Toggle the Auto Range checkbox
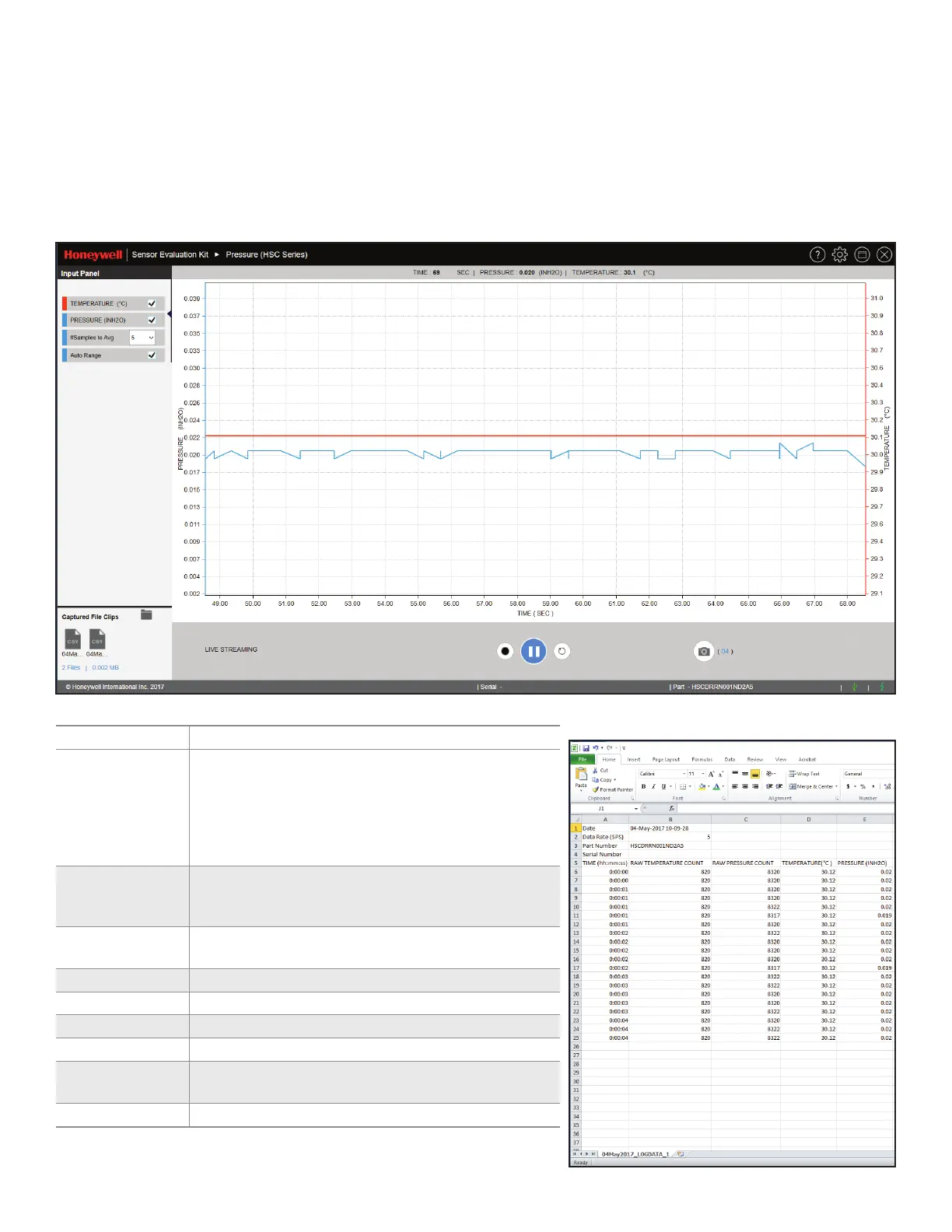This screenshot has height=1232, width=952. tap(152, 355)
